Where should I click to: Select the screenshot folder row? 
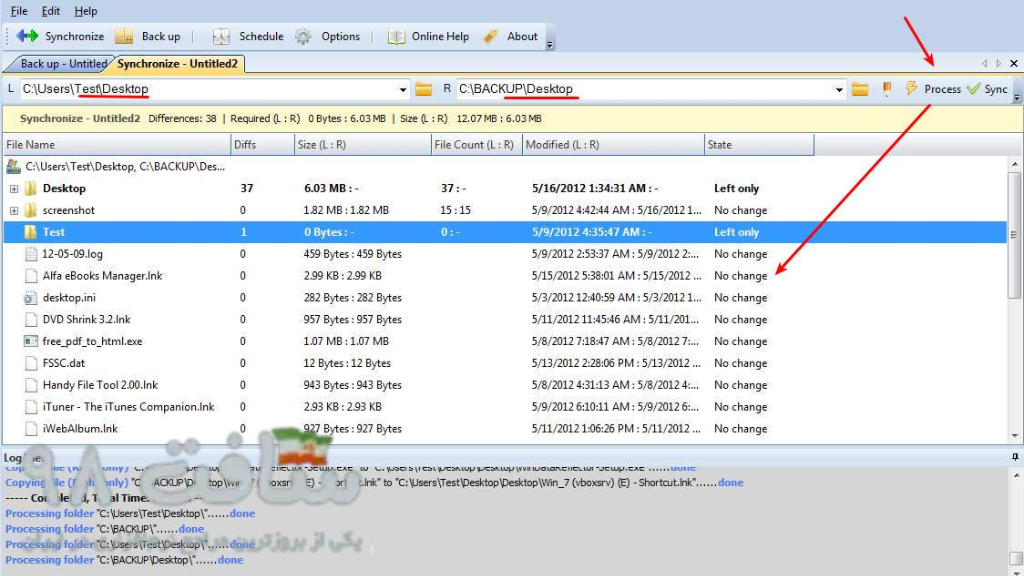[x=504, y=210]
